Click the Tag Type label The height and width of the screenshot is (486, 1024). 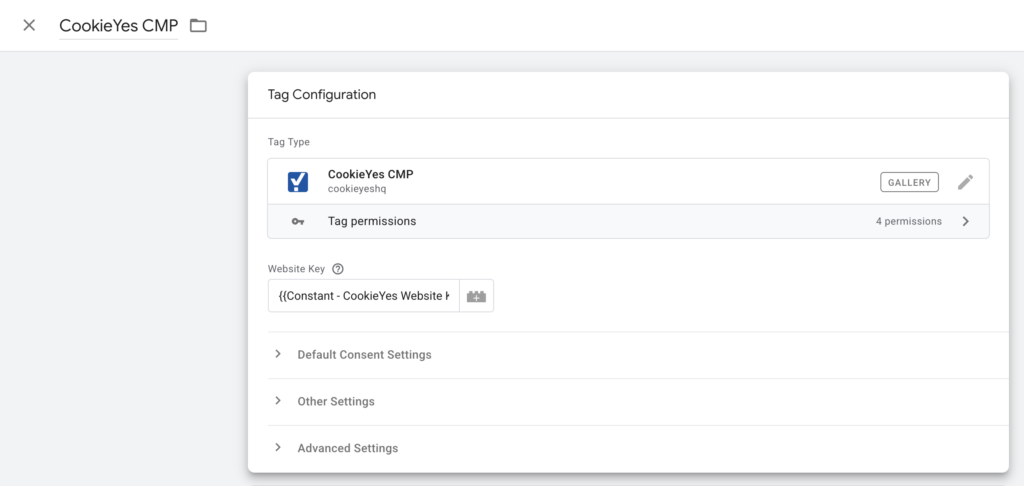[x=289, y=142]
